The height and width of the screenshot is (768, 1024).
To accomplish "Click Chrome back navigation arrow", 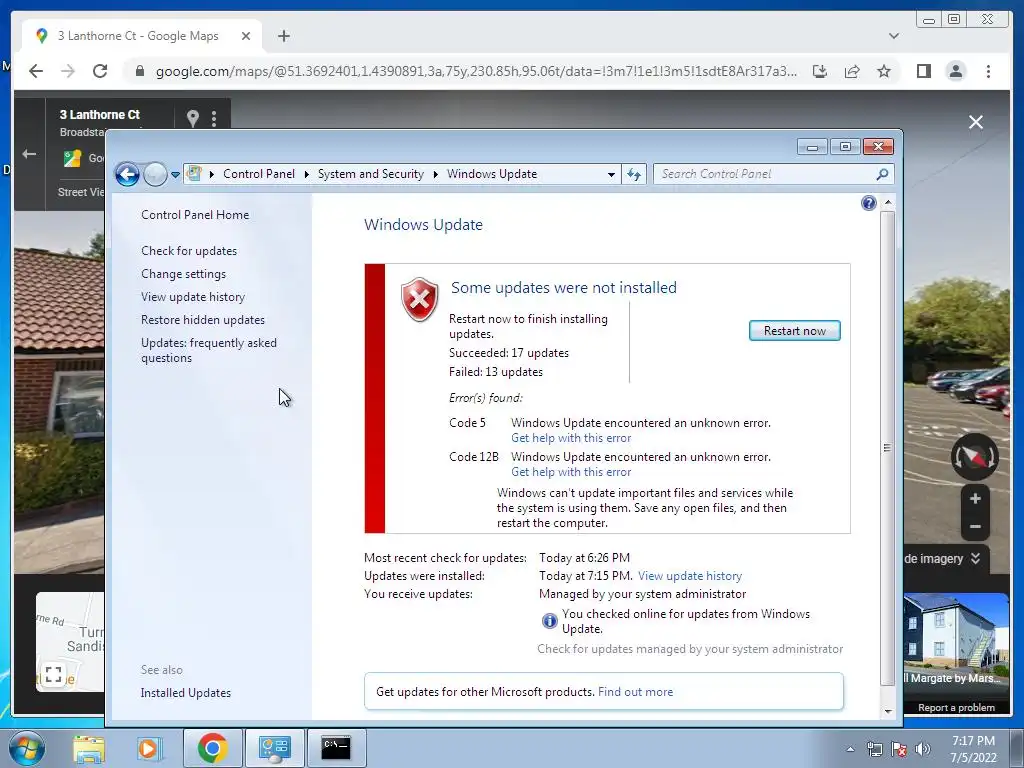I will pyautogui.click(x=36, y=71).
